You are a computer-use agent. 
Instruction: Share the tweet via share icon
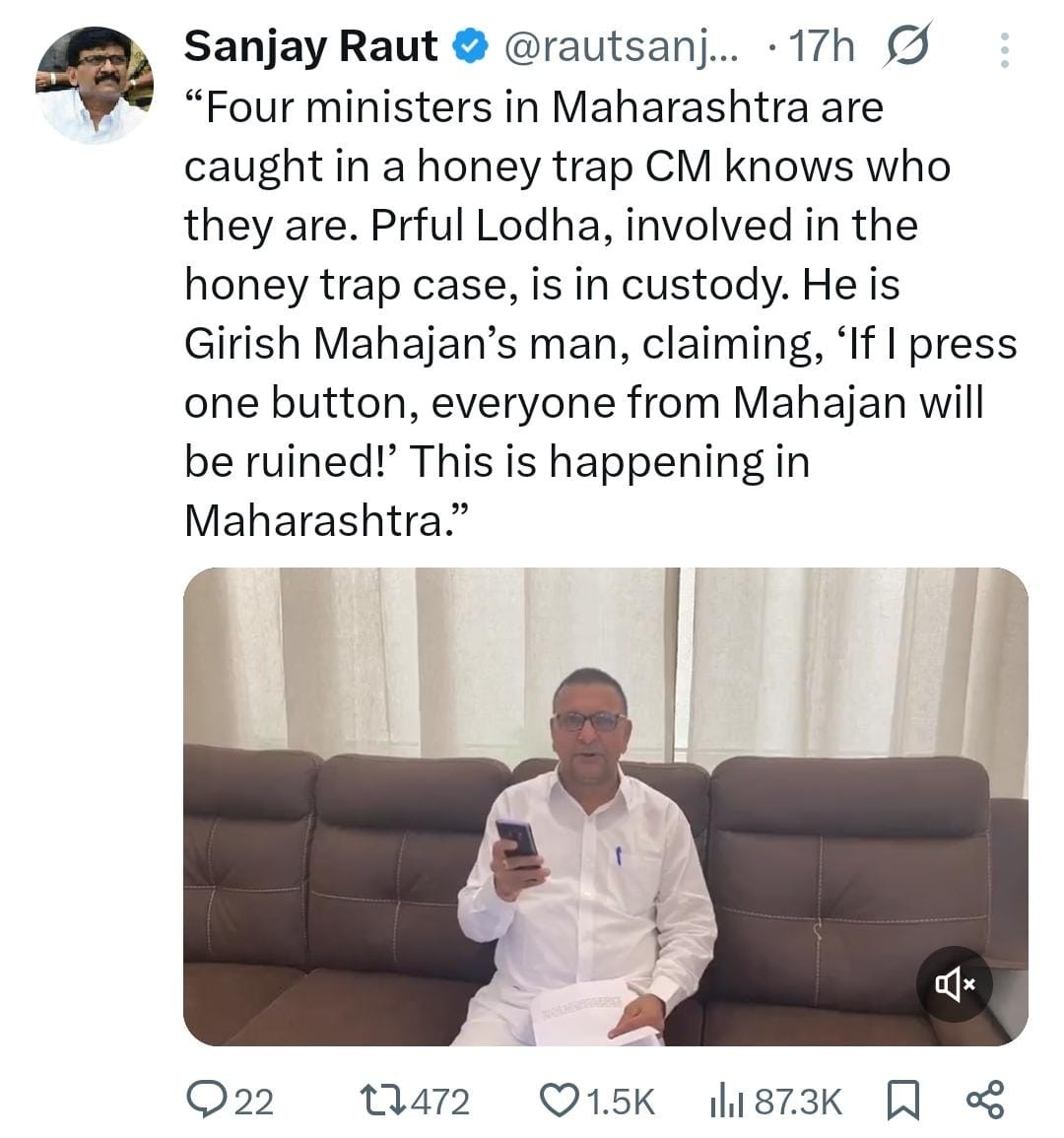point(985,1100)
